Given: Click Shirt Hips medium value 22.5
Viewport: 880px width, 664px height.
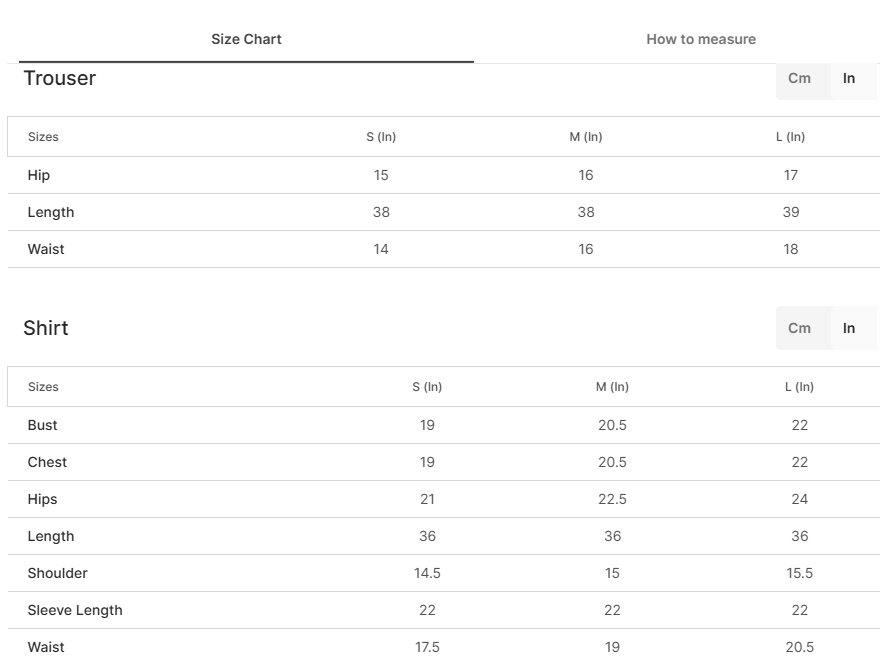Looking at the screenshot, I should (x=612, y=499).
